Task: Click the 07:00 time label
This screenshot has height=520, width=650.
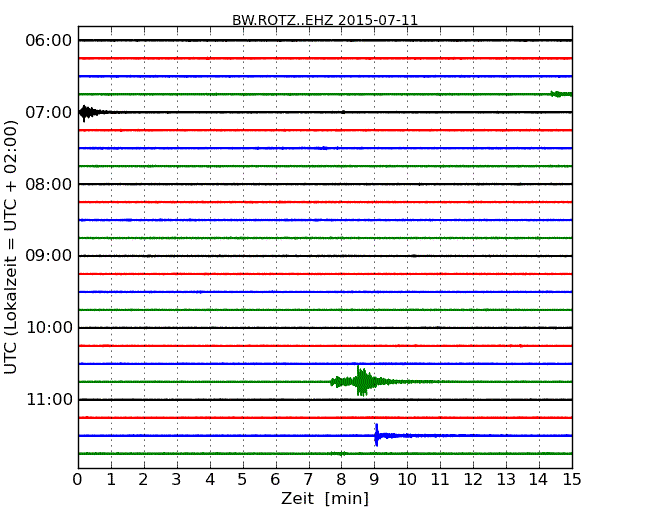Action: coord(49,112)
